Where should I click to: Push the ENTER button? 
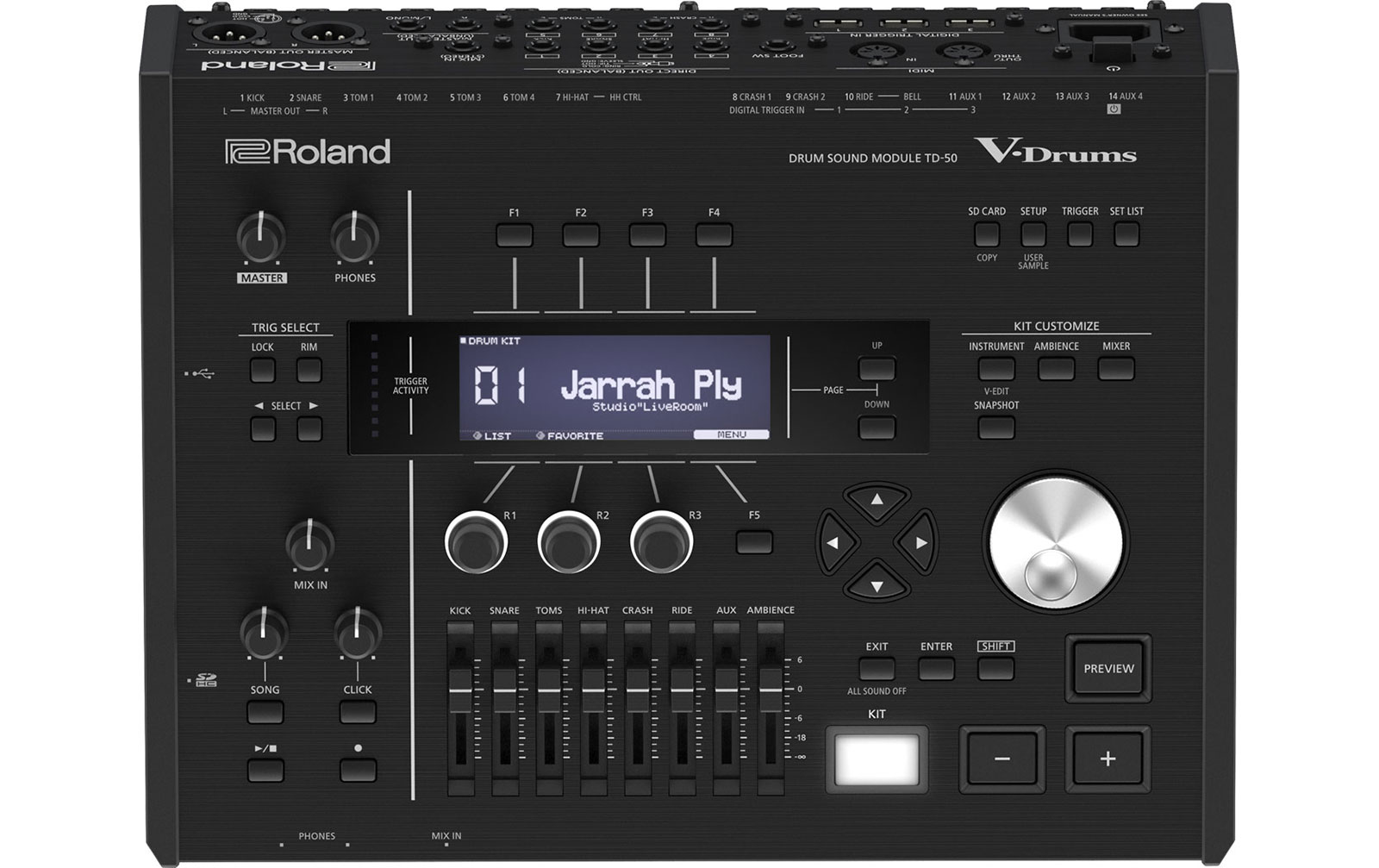click(x=936, y=669)
